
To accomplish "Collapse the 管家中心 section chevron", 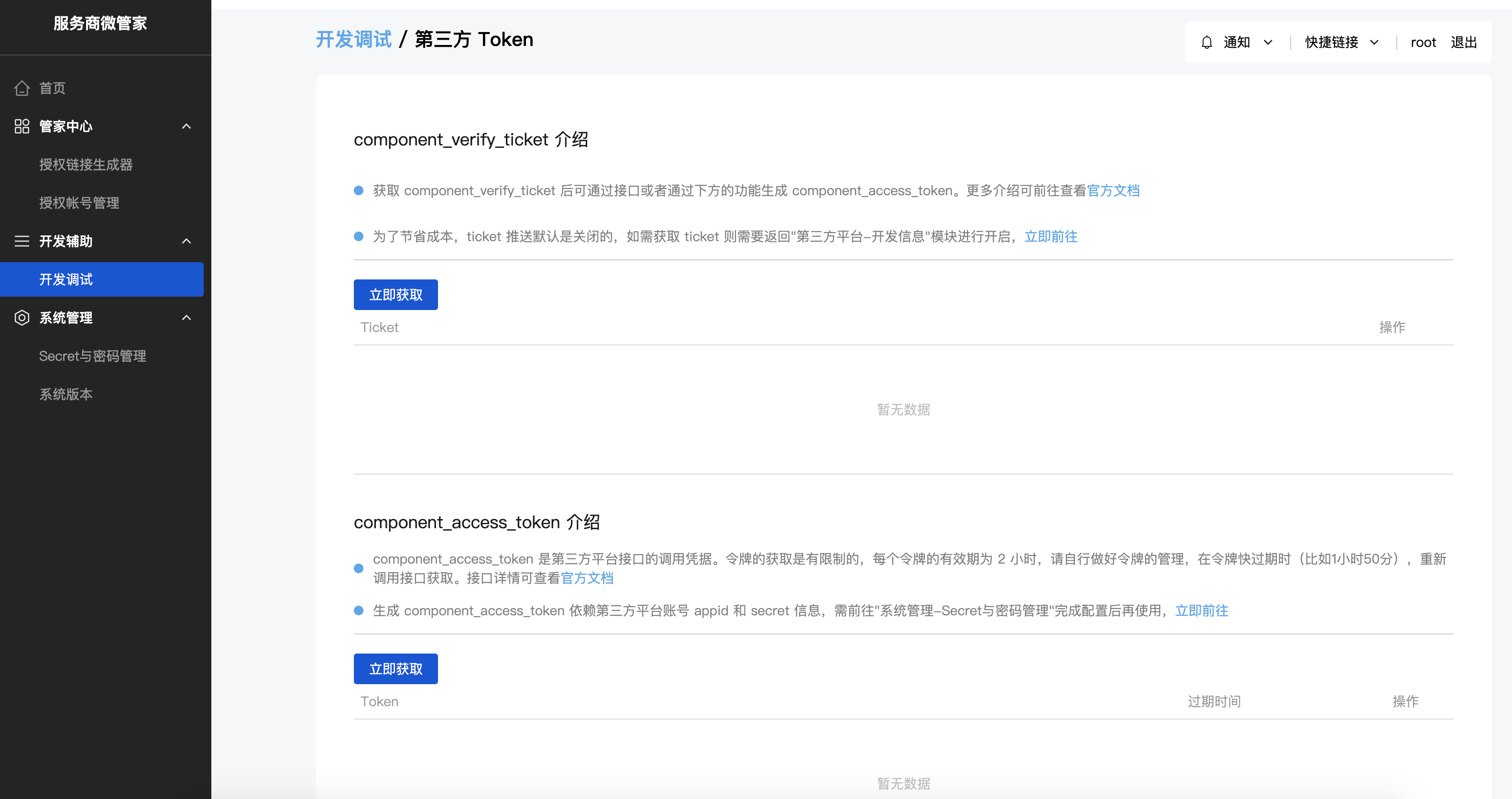I will pyautogui.click(x=186, y=126).
